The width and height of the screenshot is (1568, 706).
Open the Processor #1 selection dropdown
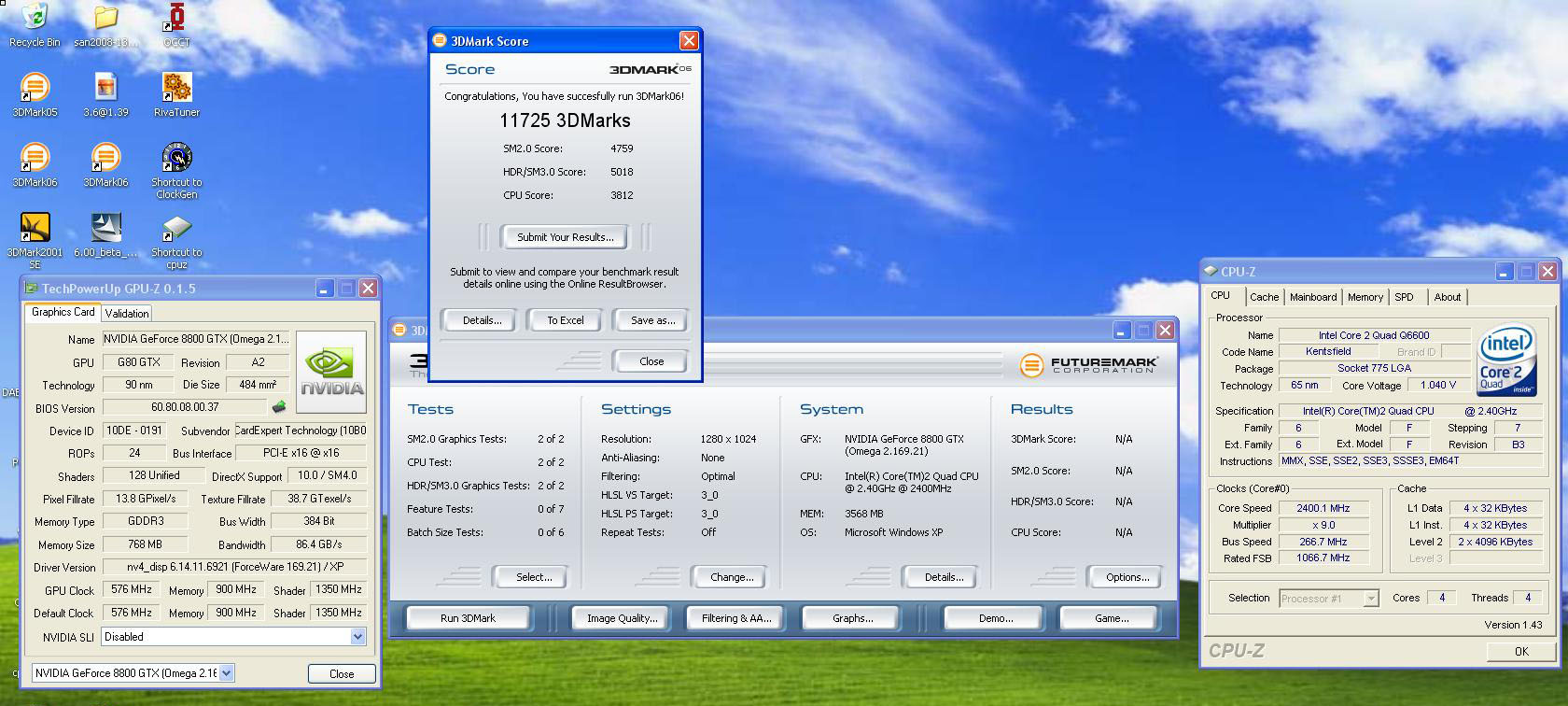(1371, 599)
